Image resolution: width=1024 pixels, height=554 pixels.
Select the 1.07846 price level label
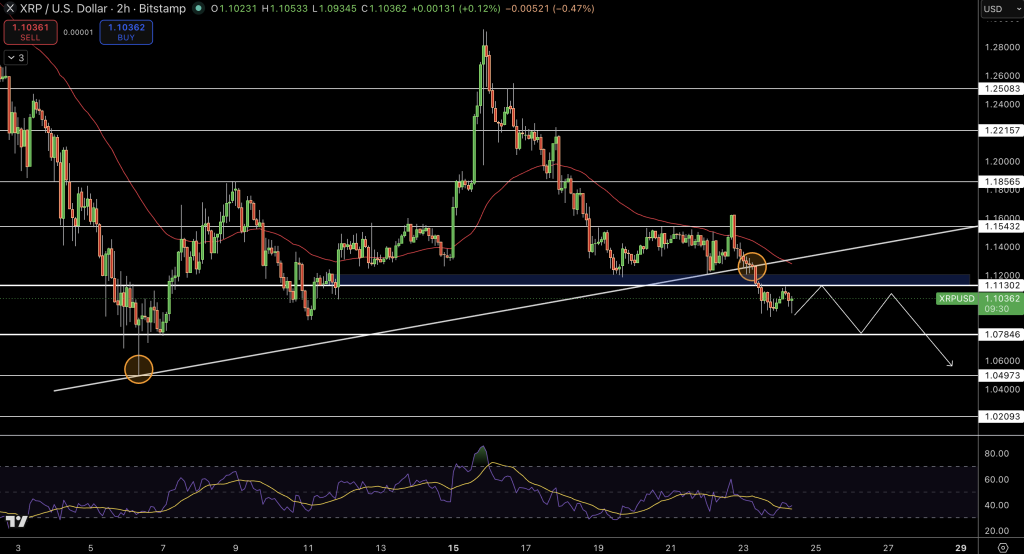(1001, 334)
